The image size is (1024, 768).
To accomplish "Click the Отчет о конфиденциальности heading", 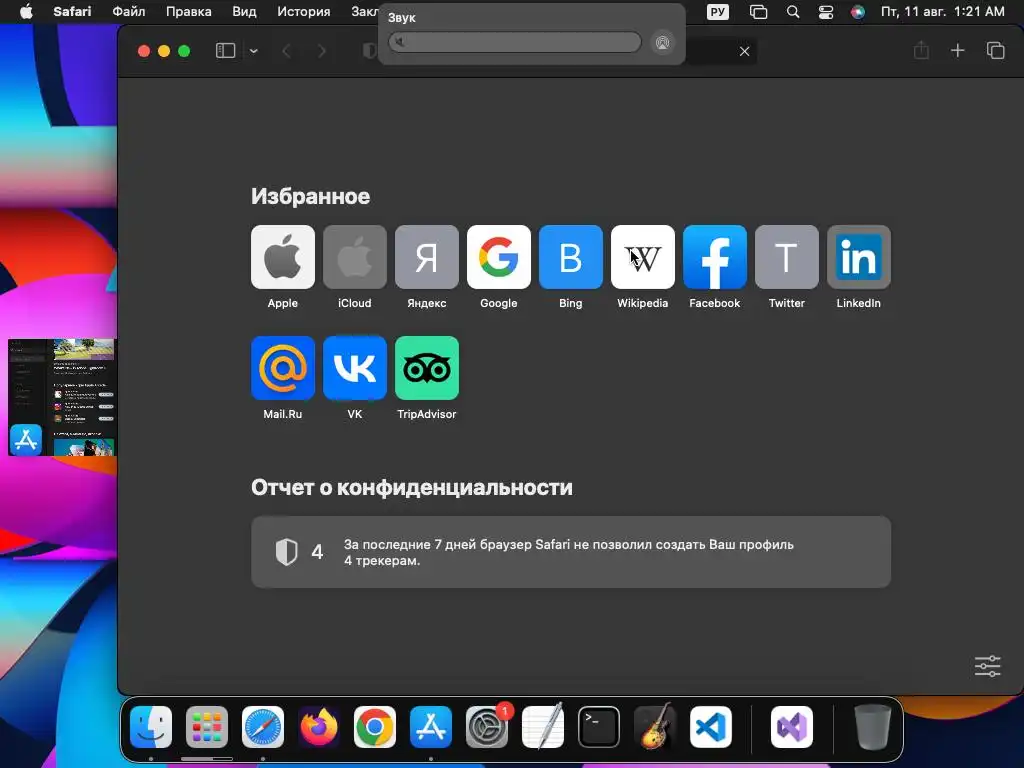I will [411, 487].
